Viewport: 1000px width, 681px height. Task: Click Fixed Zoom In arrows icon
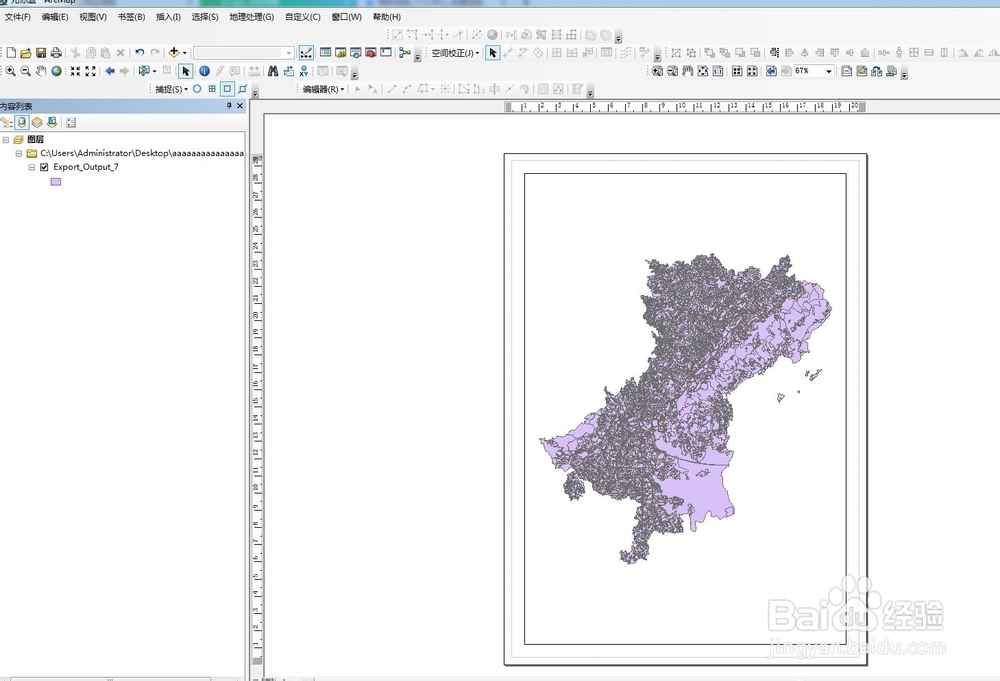click(75, 71)
